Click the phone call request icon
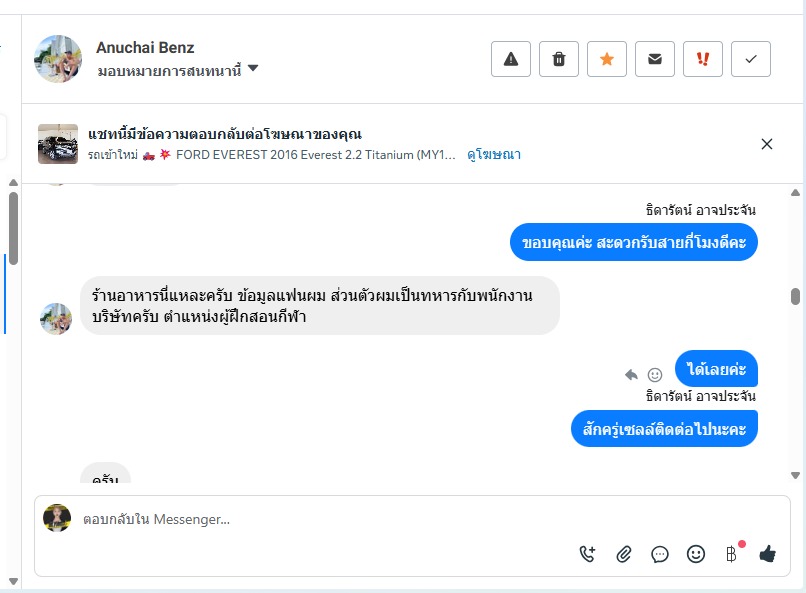The image size is (806, 593). coord(587,553)
